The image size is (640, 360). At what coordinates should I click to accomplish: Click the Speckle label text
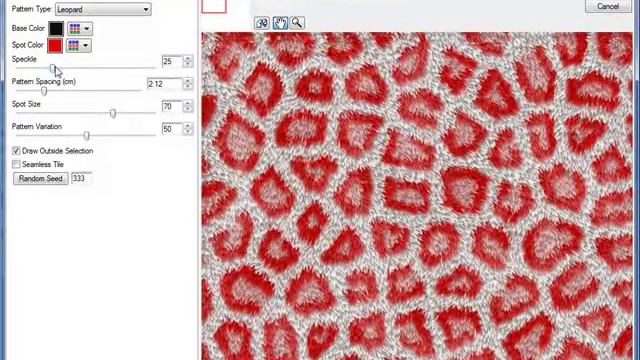coord(24,59)
